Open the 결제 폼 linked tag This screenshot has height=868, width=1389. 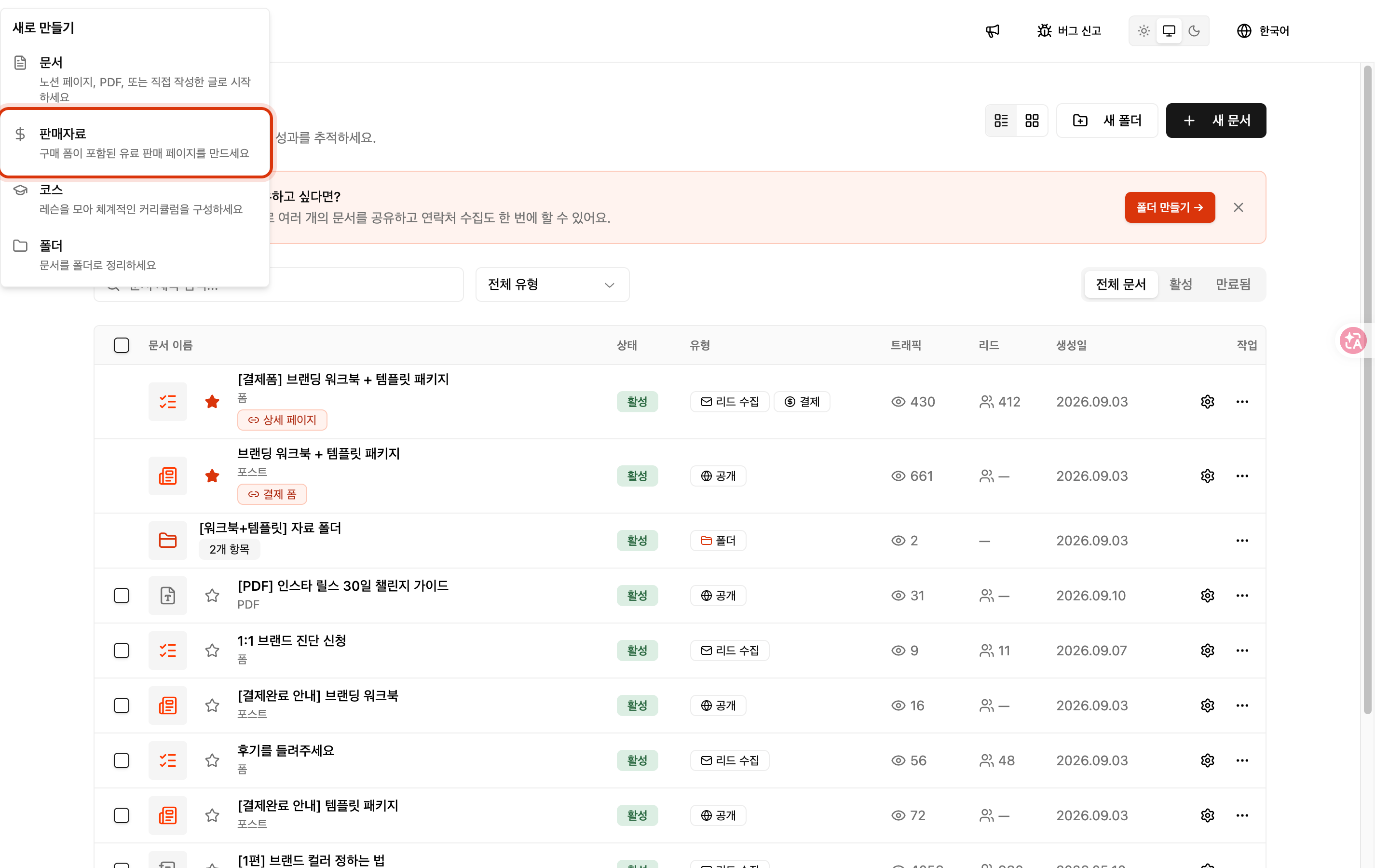point(272,494)
